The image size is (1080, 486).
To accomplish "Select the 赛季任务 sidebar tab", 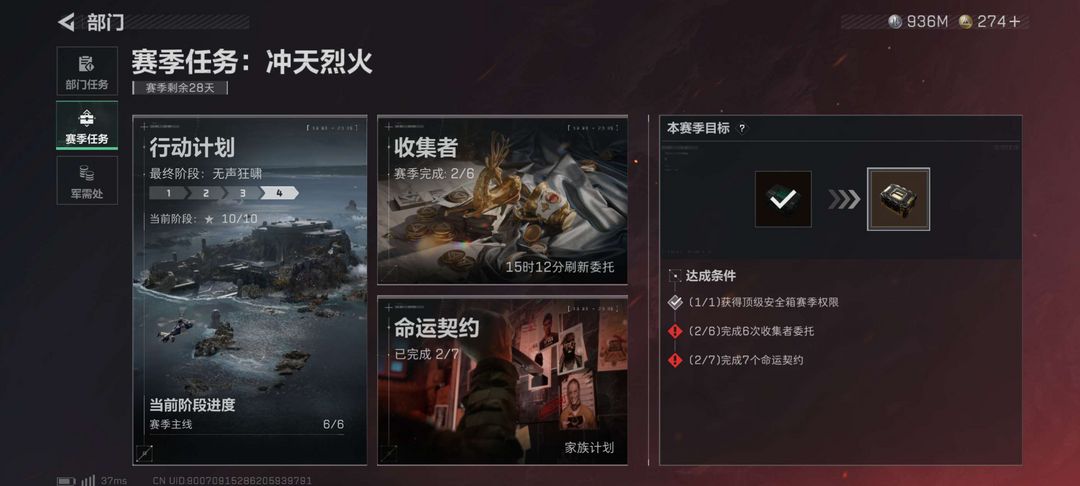I will tap(87, 125).
